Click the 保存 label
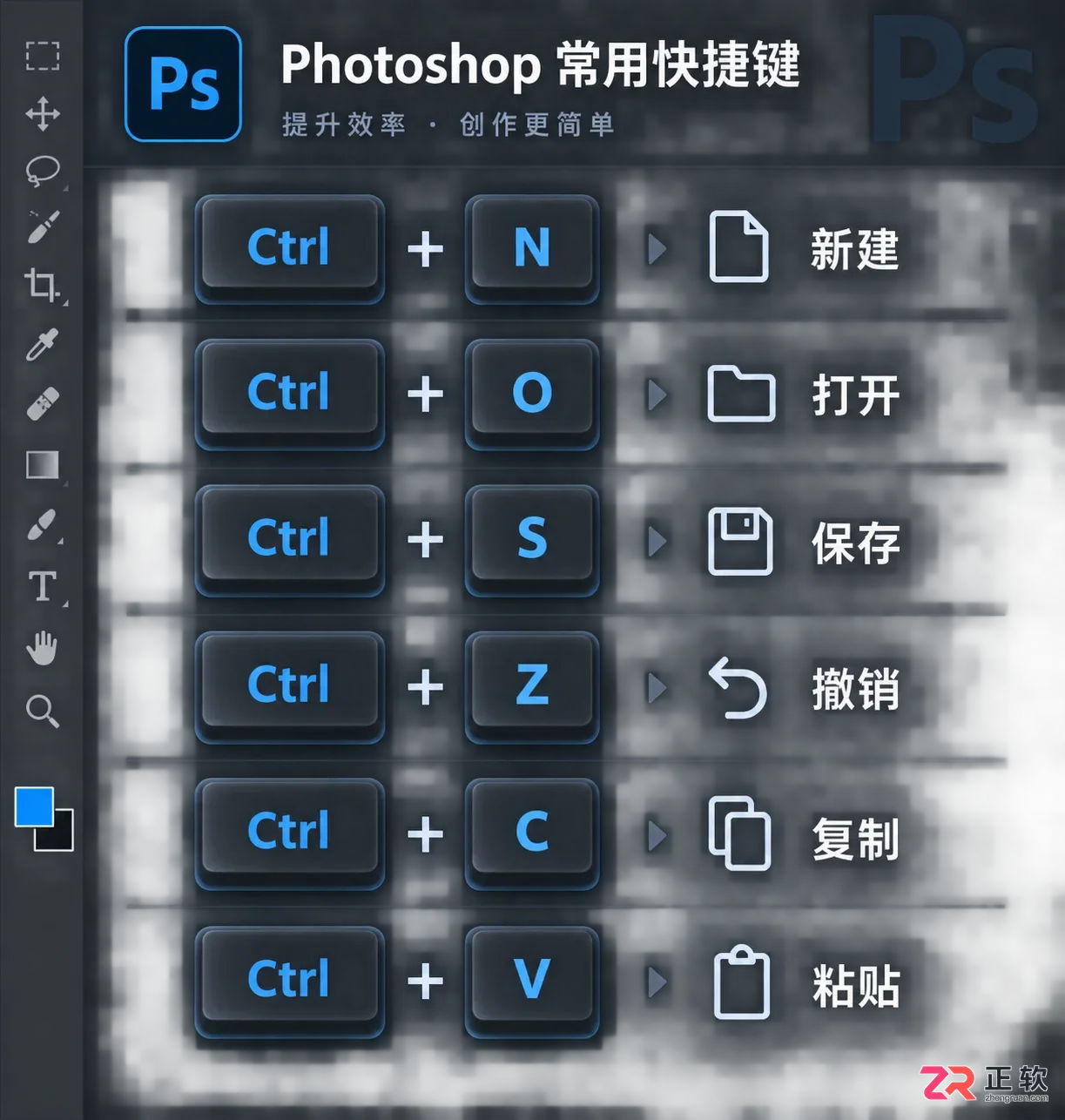1065x1120 pixels. click(x=856, y=543)
